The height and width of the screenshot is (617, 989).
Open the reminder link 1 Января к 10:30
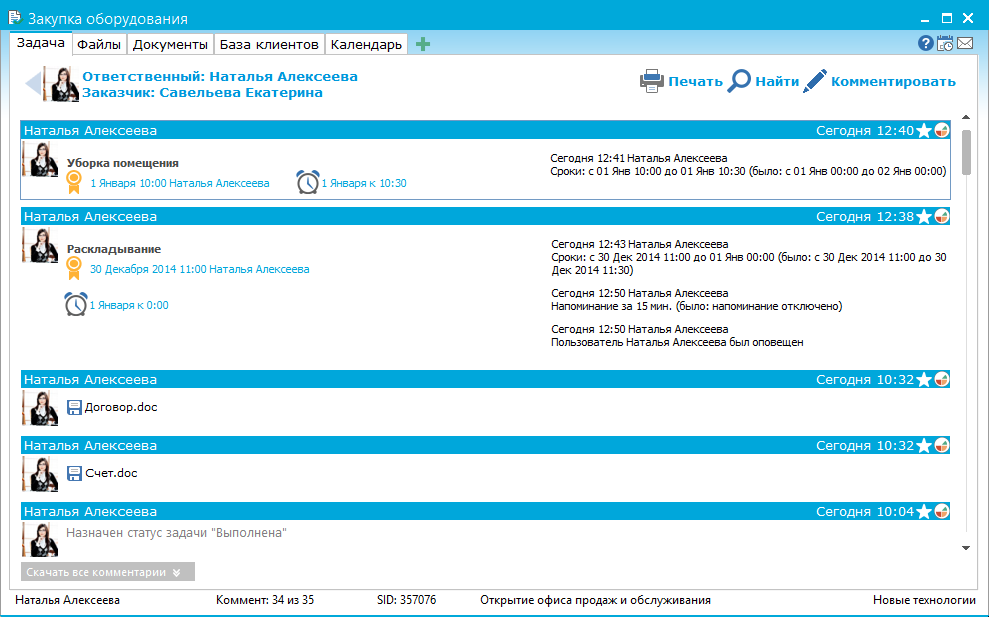pos(364,183)
